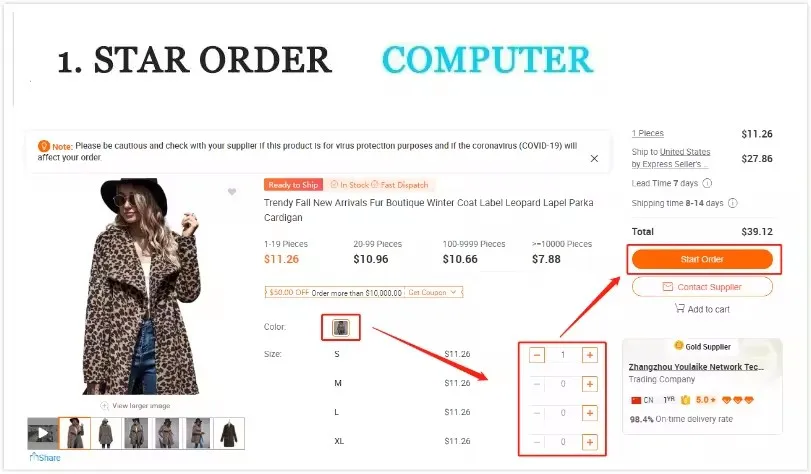
Task: Play the product video thumbnail
Action: pyautogui.click(x=42, y=433)
